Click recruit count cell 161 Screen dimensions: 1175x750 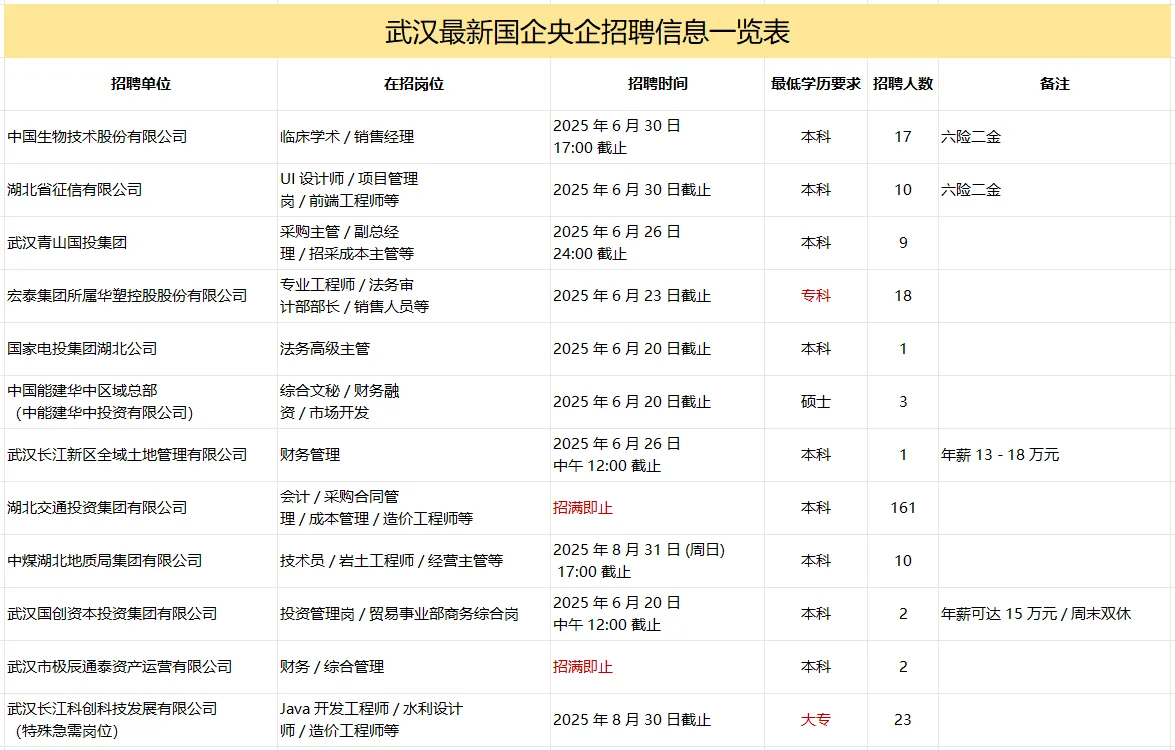pyautogui.click(x=903, y=507)
